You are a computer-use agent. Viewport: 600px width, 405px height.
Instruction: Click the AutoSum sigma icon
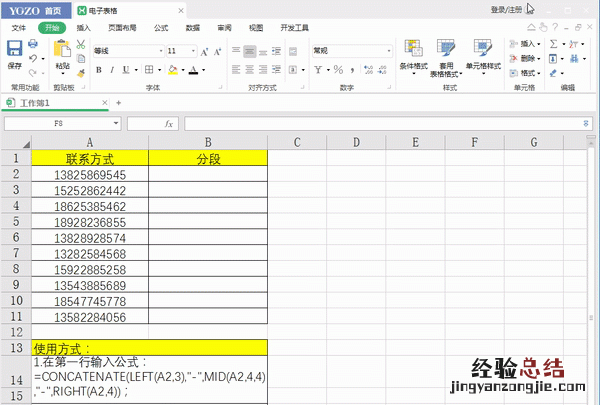(553, 44)
